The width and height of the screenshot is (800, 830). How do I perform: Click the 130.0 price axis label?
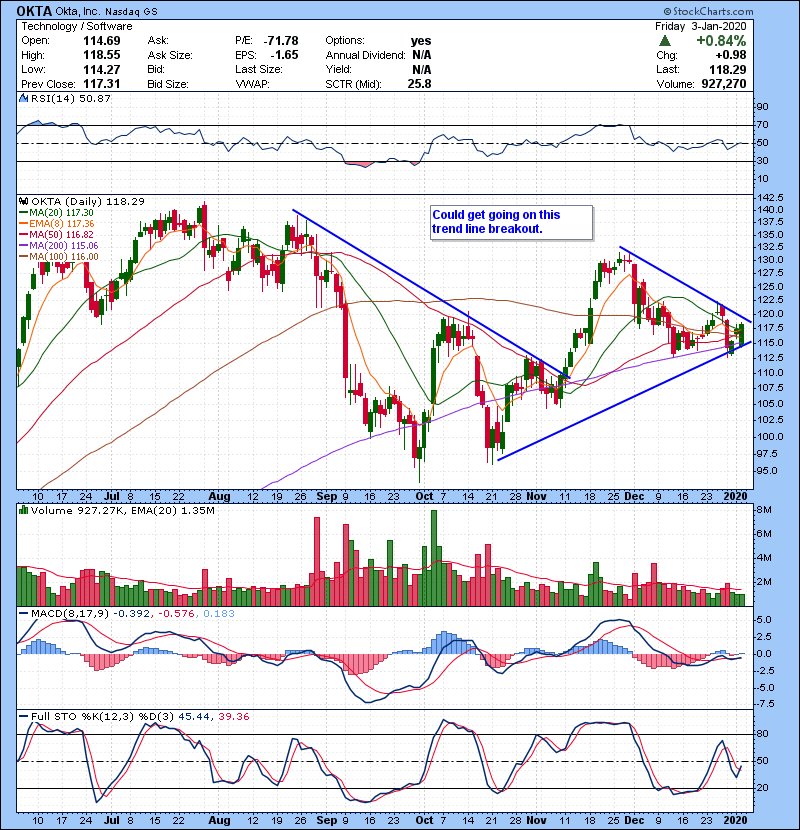(x=770, y=260)
